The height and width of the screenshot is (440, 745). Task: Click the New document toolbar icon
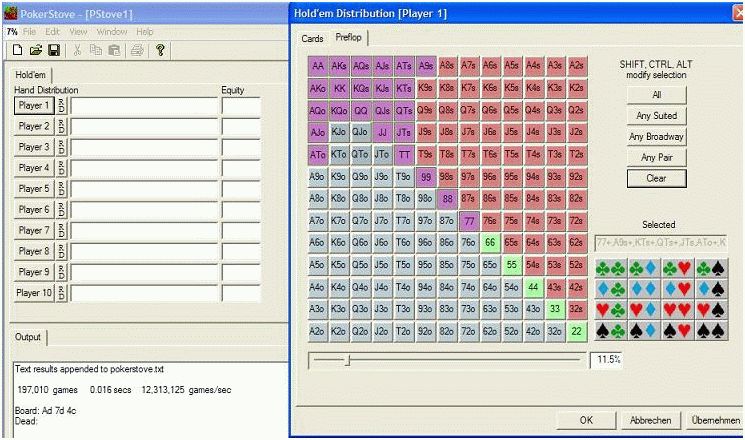tap(18, 50)
